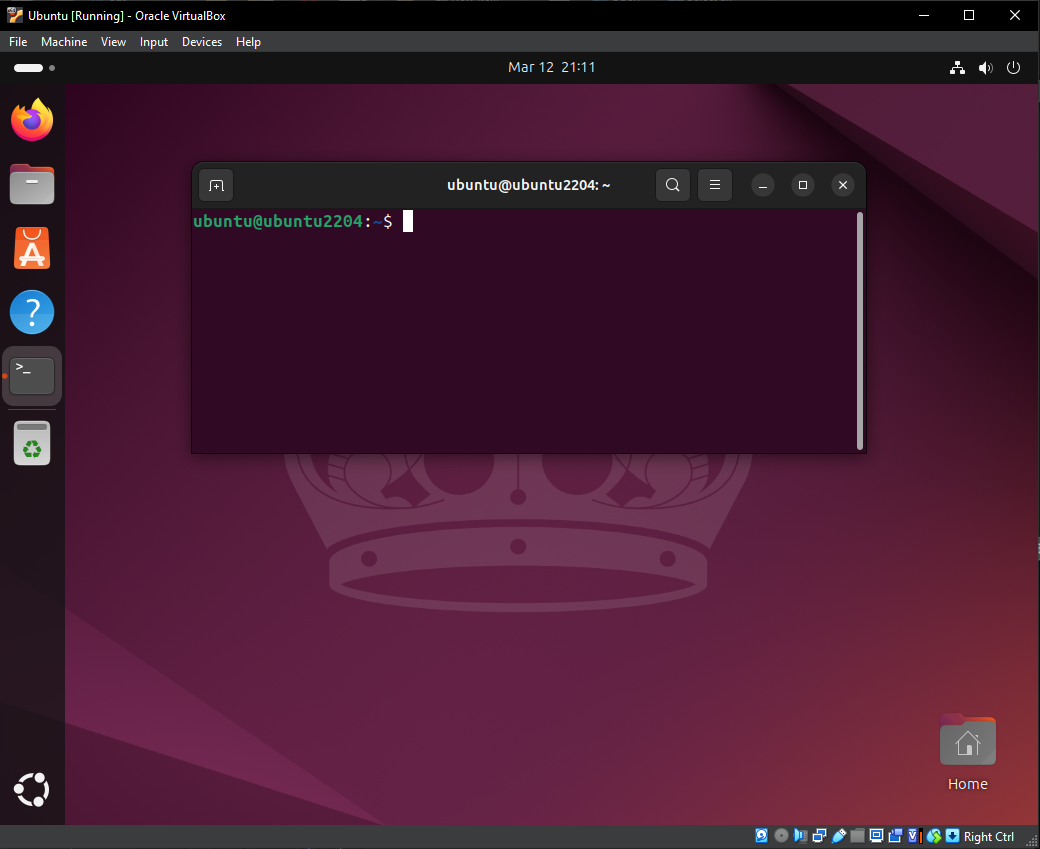Click the terminal search magnifier icon
Viewport: 1040px width, 849px height.
click(x=672, y=184)
